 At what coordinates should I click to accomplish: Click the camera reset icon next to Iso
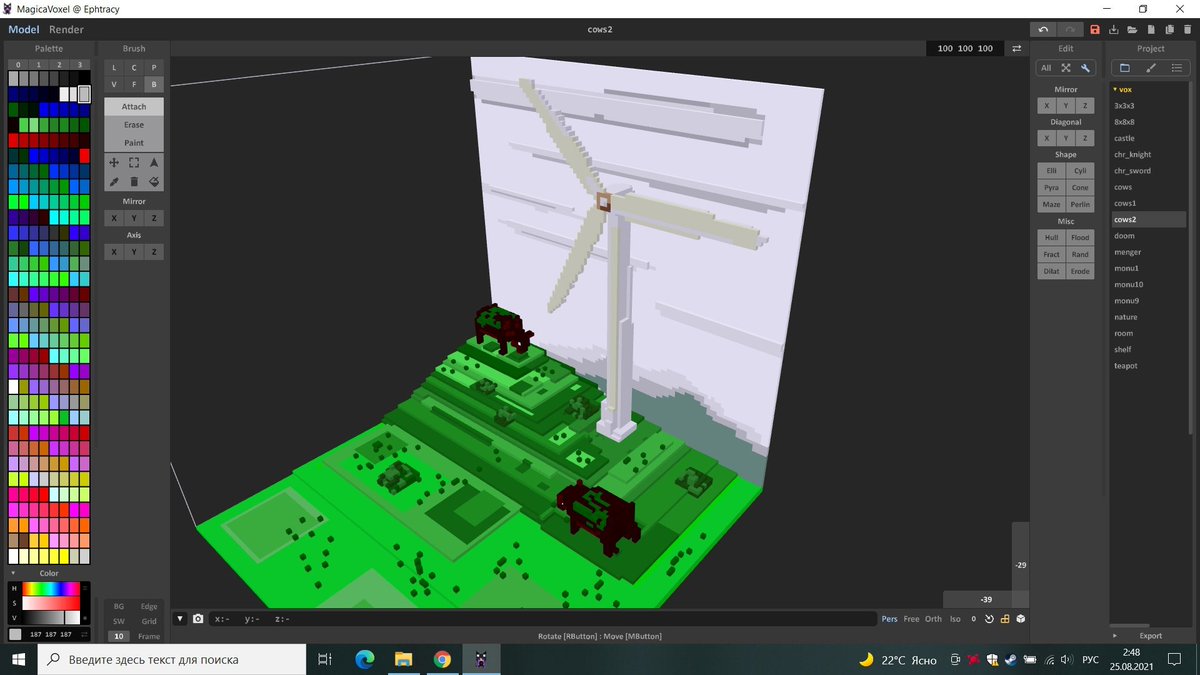(x=988, y=619)
